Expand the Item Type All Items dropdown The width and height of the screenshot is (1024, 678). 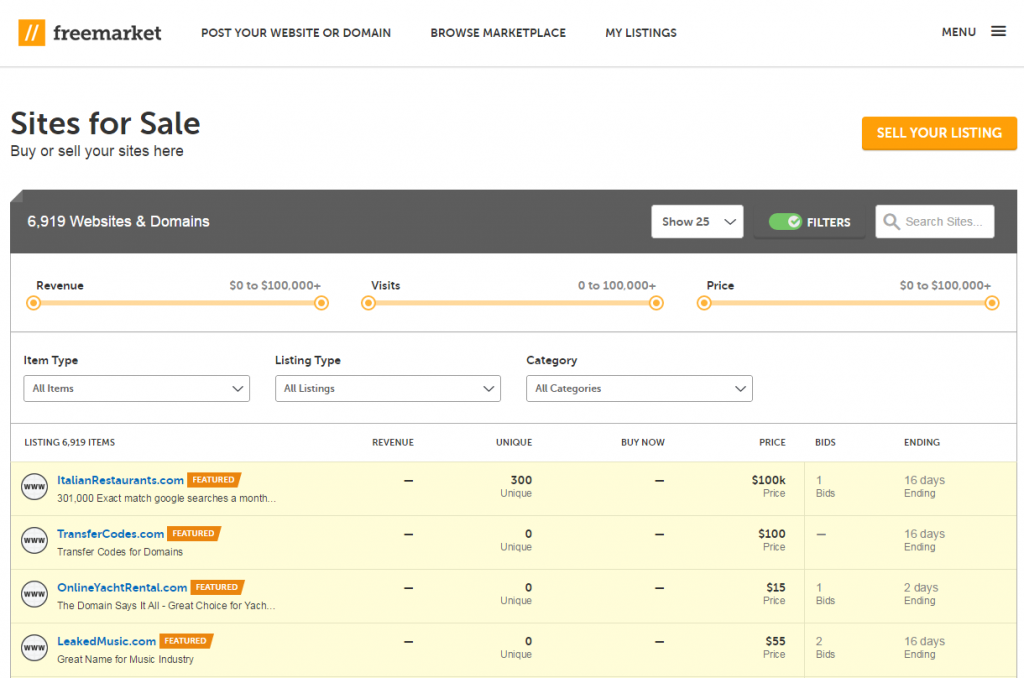(x=136, y=389)
